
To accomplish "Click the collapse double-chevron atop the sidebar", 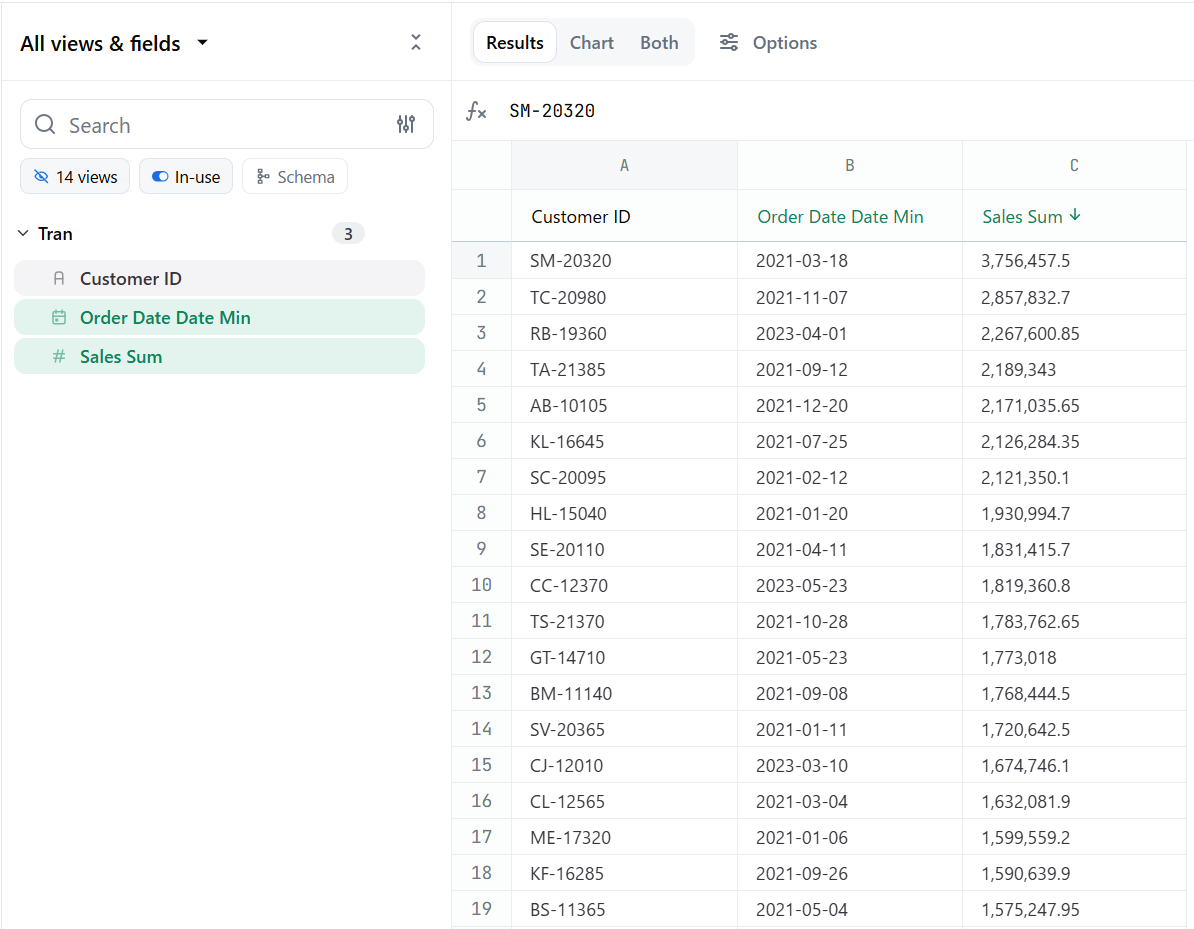I will click(415, 42).
